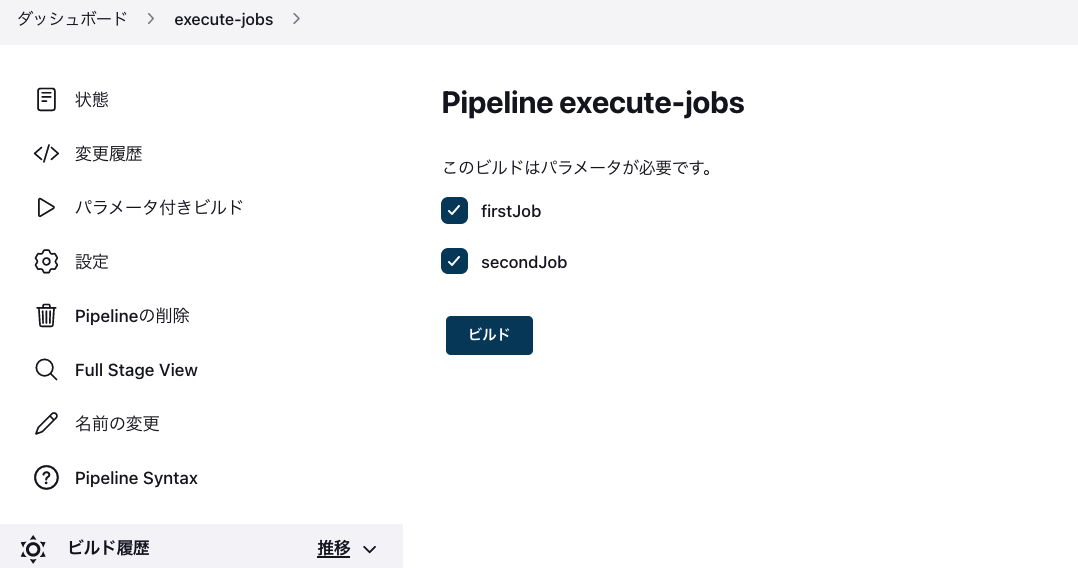Click the play icon for パラメータ付きビルド
1078x568 pixels.
point(46,208)
